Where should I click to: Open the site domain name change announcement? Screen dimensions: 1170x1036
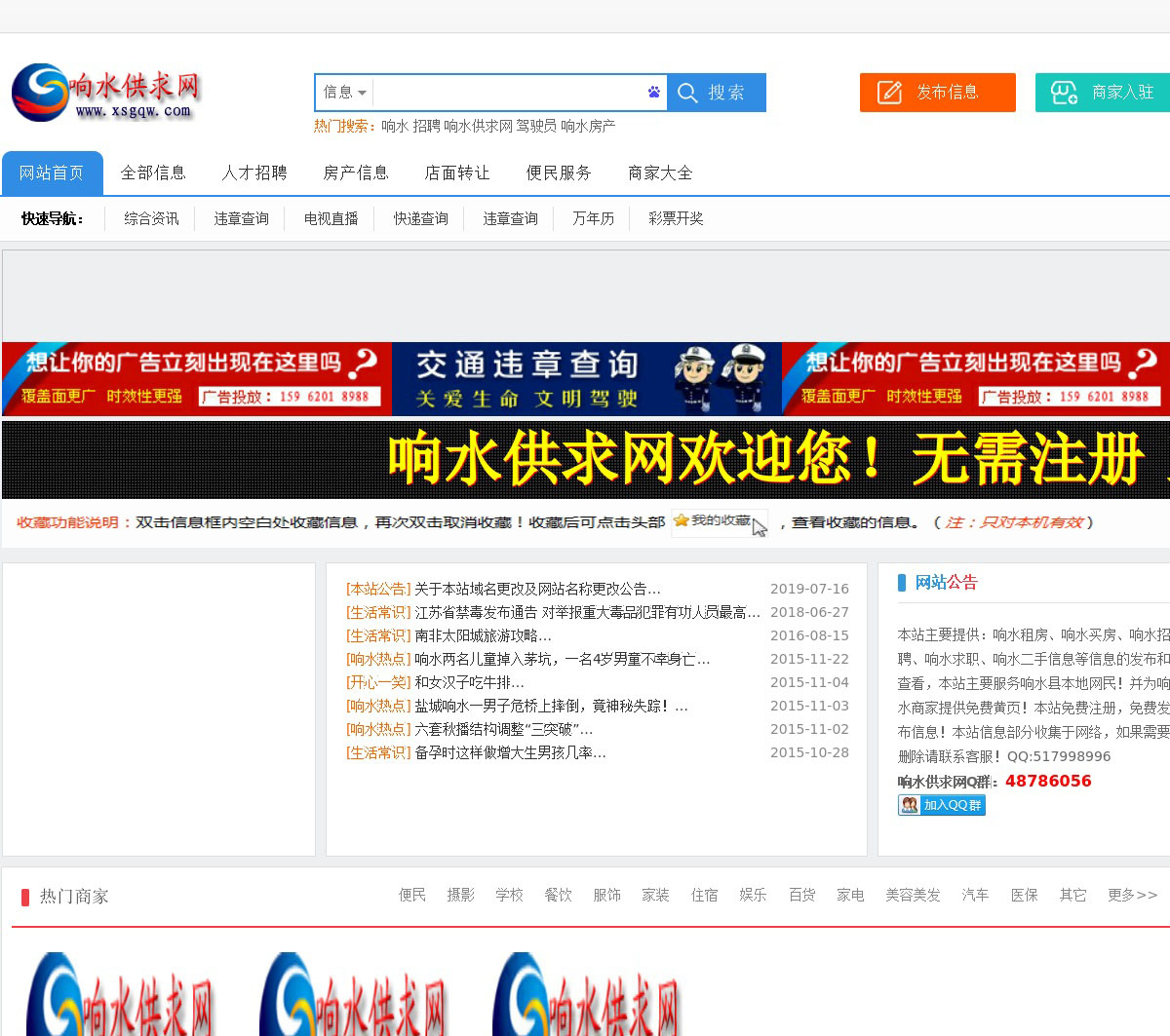537,589
